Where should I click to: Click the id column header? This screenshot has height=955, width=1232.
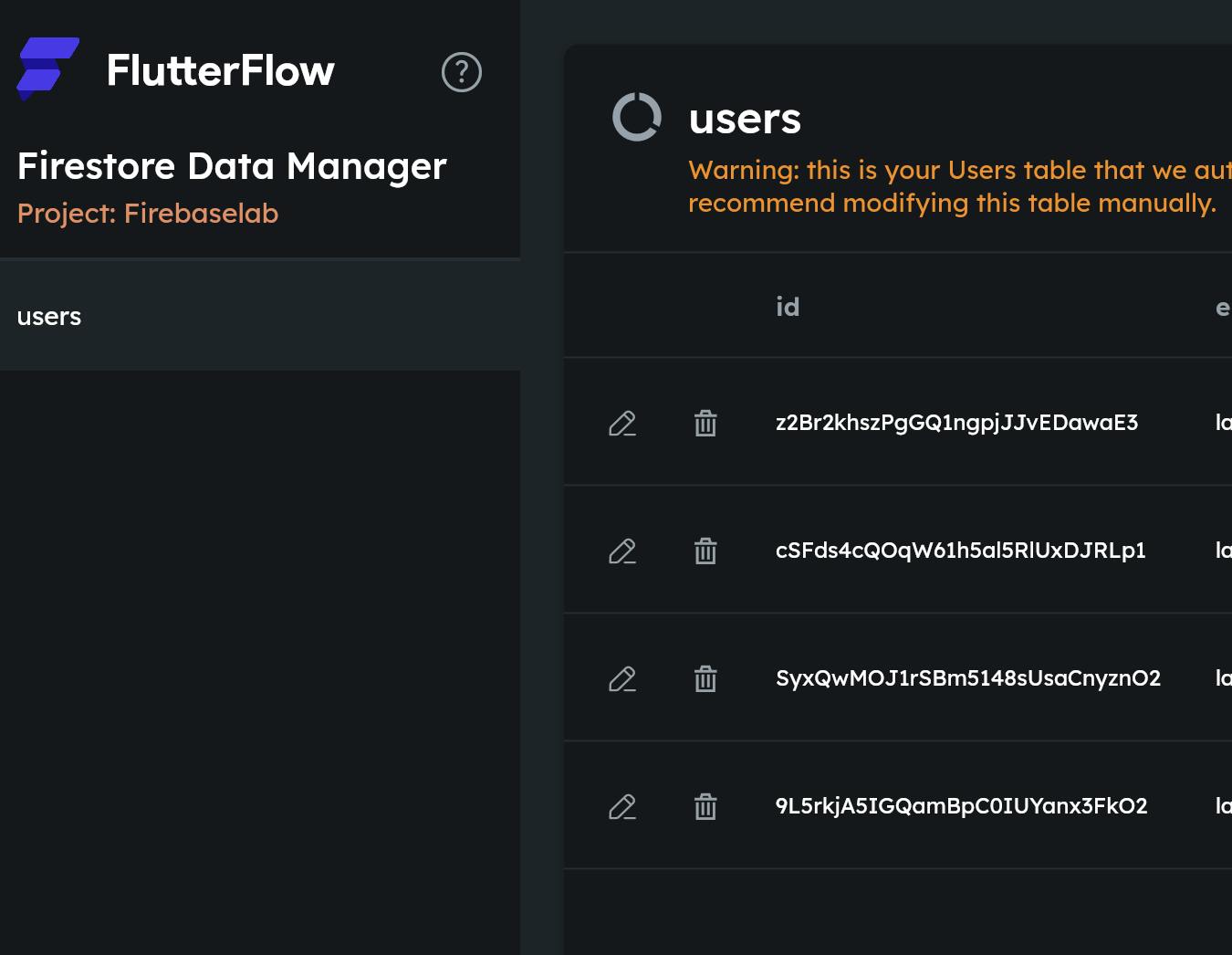point(788,307)
